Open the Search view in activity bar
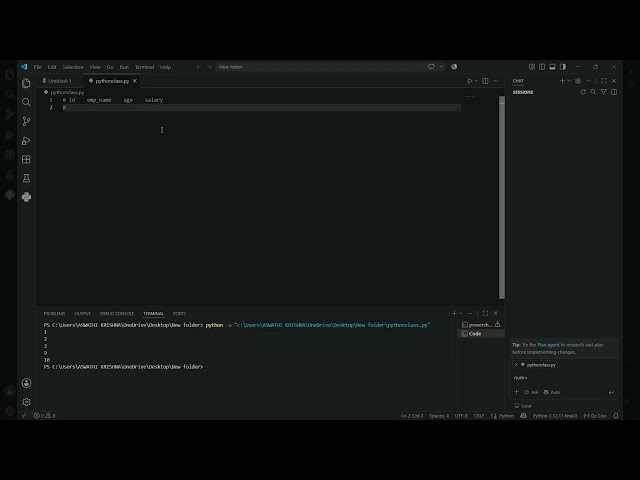 [x=26, y=102]
